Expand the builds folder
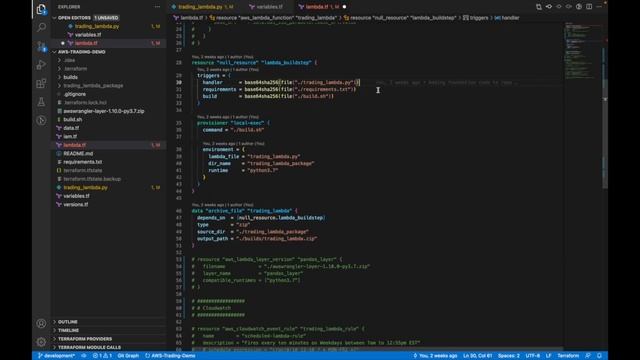 [x=71, y=77]
